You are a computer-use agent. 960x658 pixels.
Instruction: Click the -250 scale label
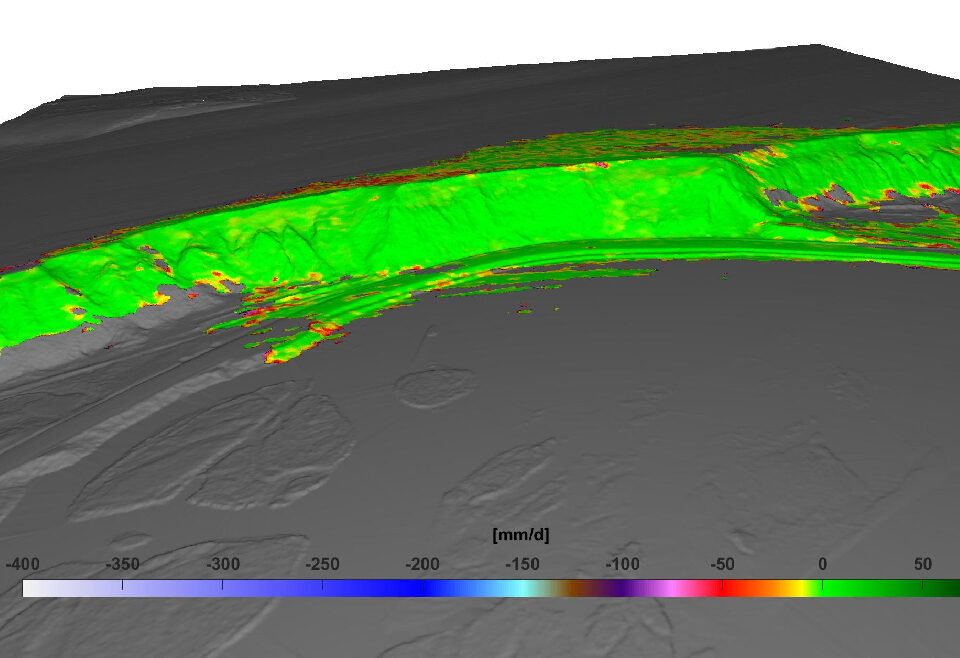pyautogui.click(x=322, y=564)
